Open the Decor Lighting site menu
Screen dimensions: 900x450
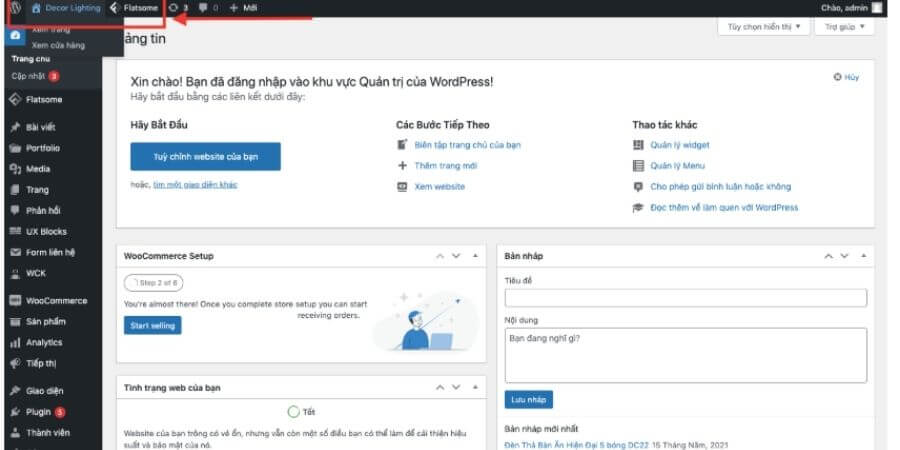(x=65, y=8)
